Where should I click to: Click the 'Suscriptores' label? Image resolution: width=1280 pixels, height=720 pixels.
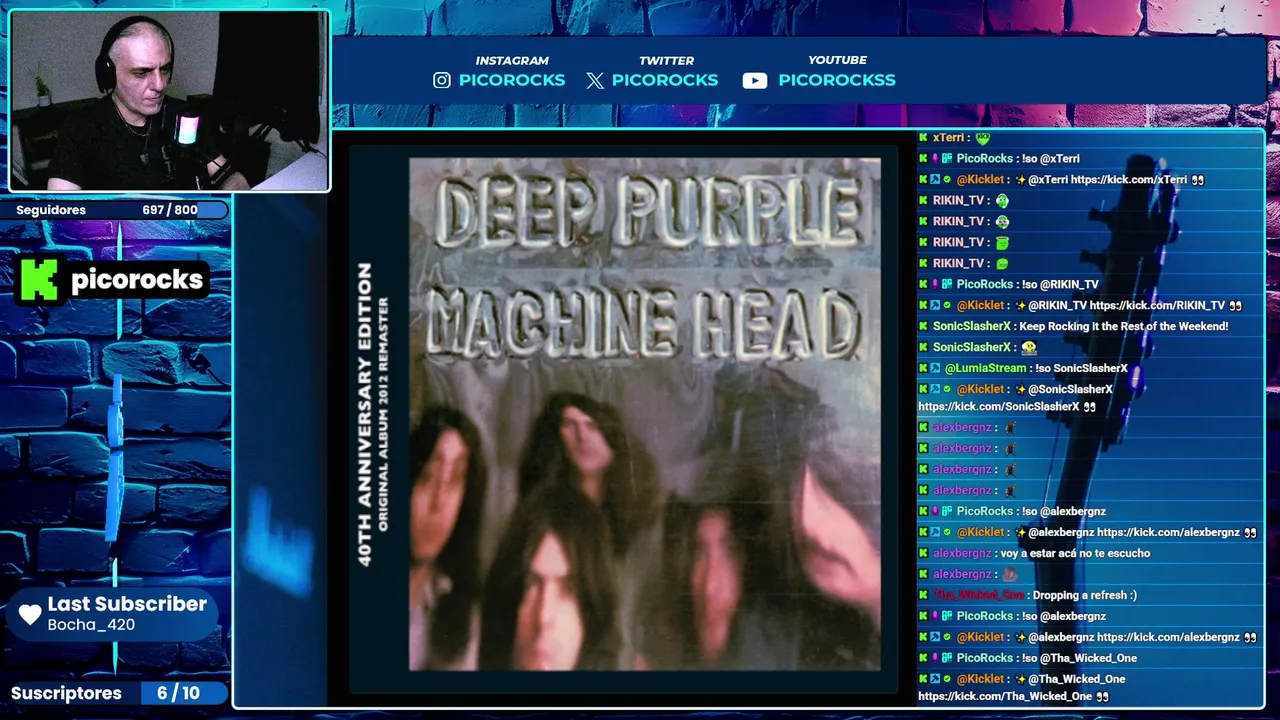pos(66,693)
